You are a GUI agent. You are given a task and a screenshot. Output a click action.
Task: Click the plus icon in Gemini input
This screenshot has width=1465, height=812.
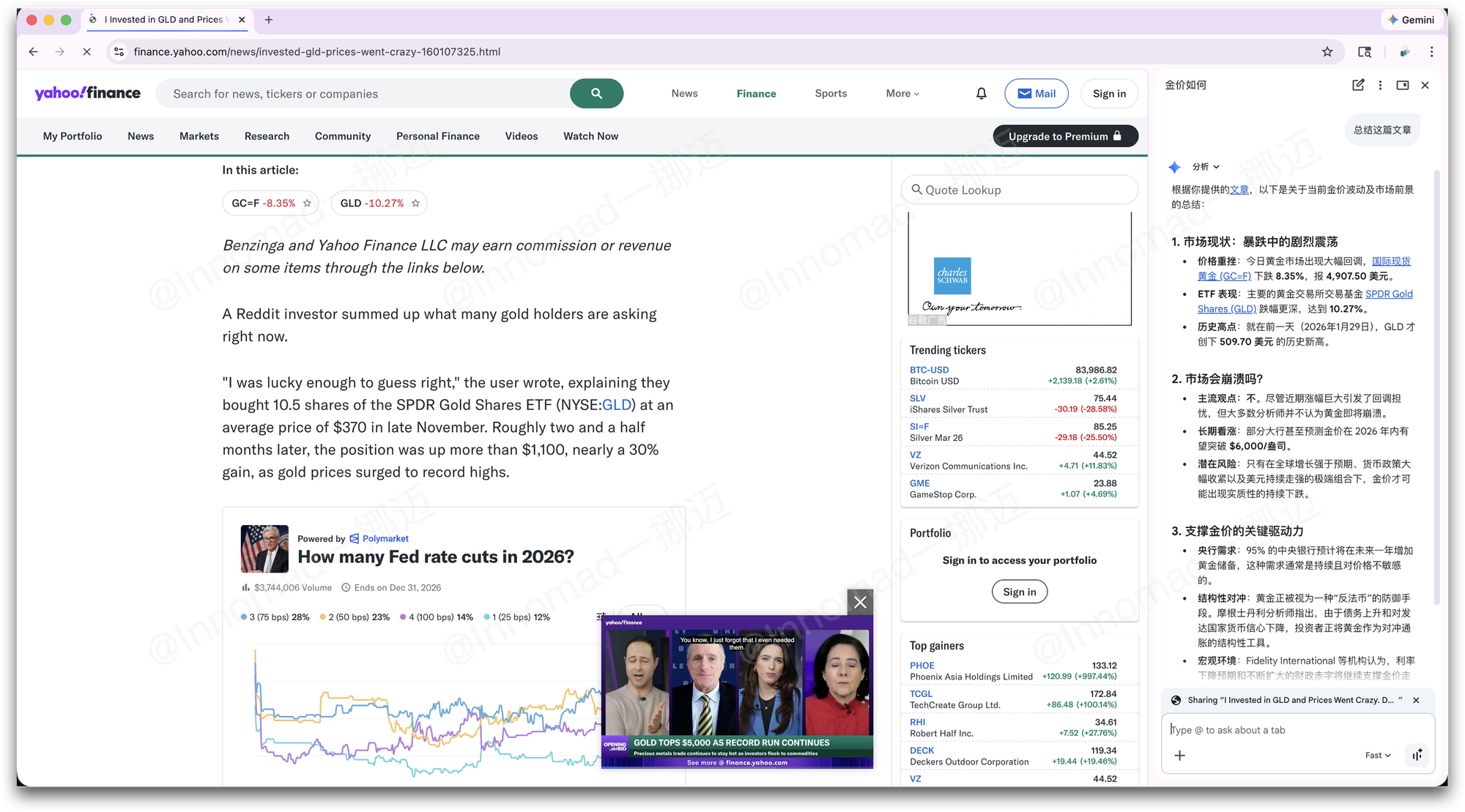click(1179, 756)
